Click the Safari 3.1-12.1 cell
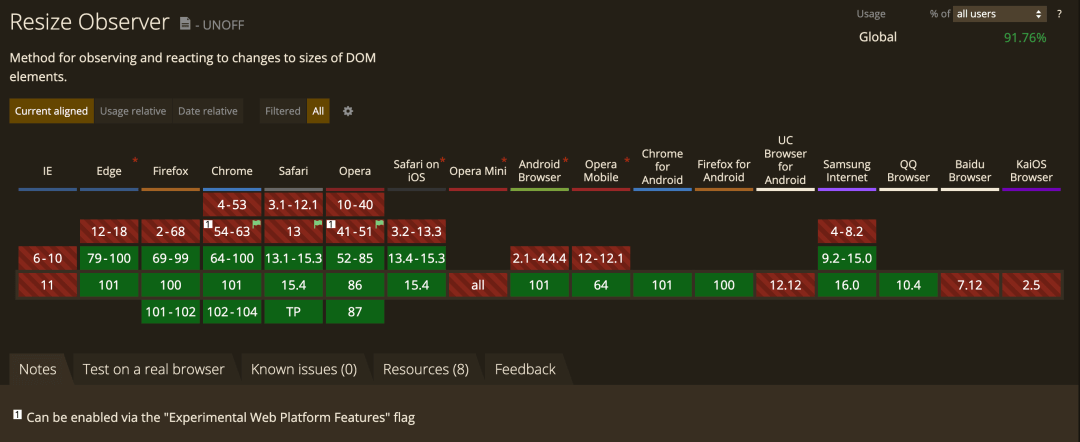Image resolution: width=1080 pixels, height=442 pixels. click(x=293, y=204)
